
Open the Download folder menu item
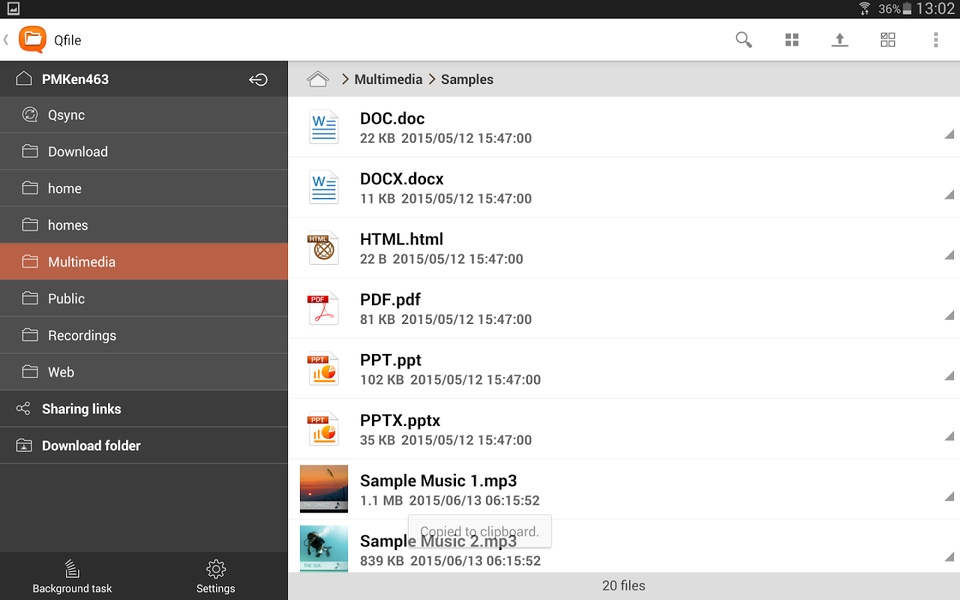(144, 446)
